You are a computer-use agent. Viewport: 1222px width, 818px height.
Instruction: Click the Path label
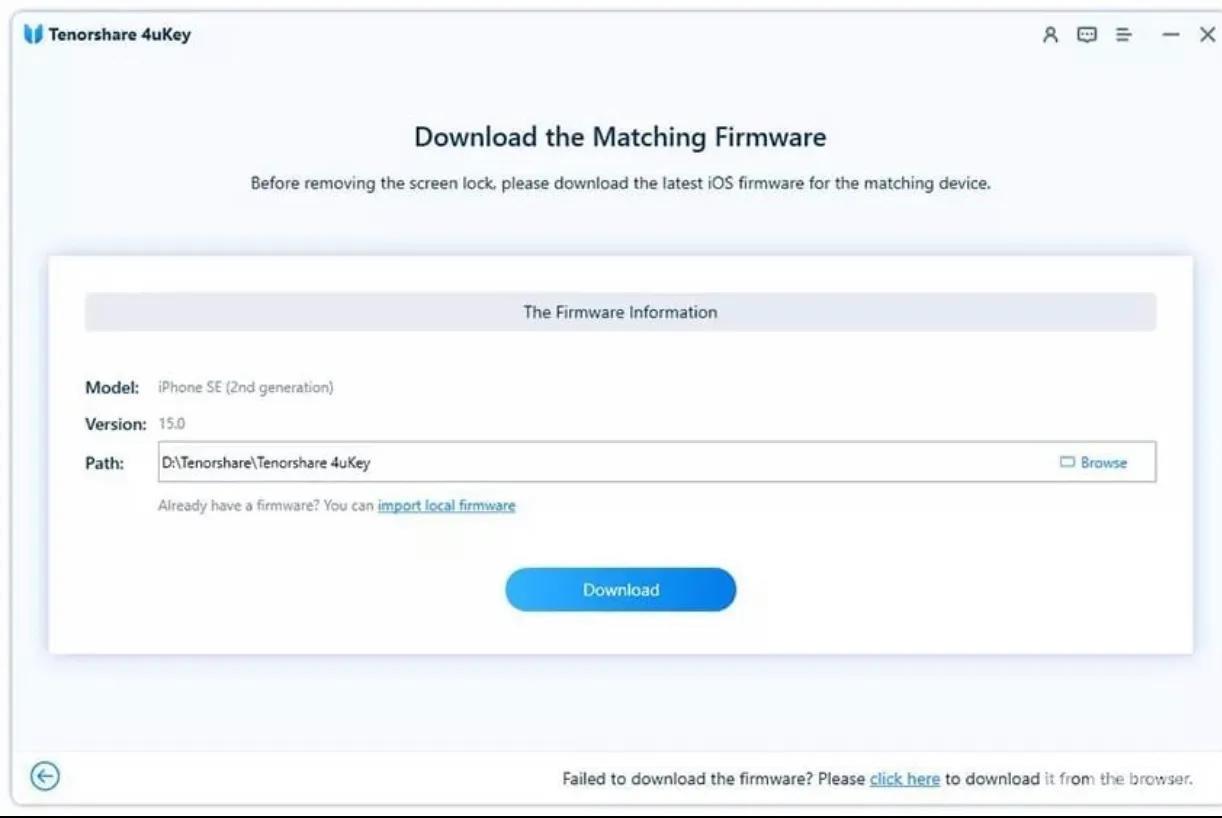click(x=104, y=463)
